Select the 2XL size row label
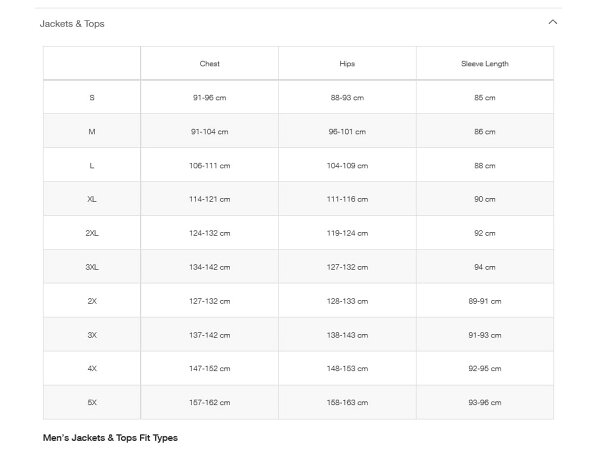The image size is (600, 457). (x=92, y=234)
